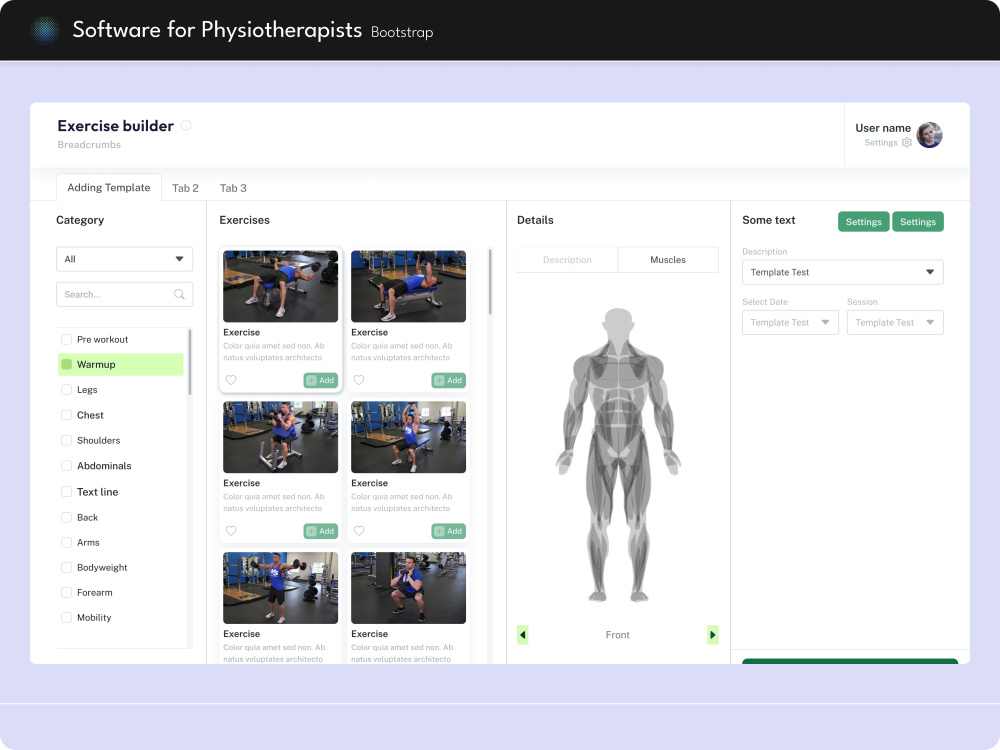
Task: Open the Session dropdown
Action: (x=895, y=323)
